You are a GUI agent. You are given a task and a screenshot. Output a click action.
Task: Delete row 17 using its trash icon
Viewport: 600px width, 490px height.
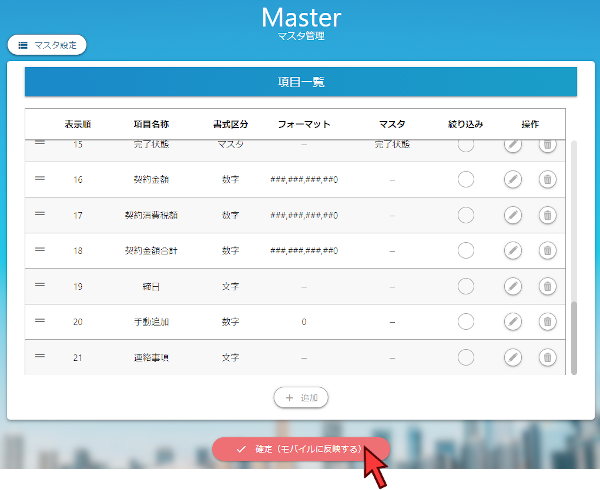tap(547, 215)
